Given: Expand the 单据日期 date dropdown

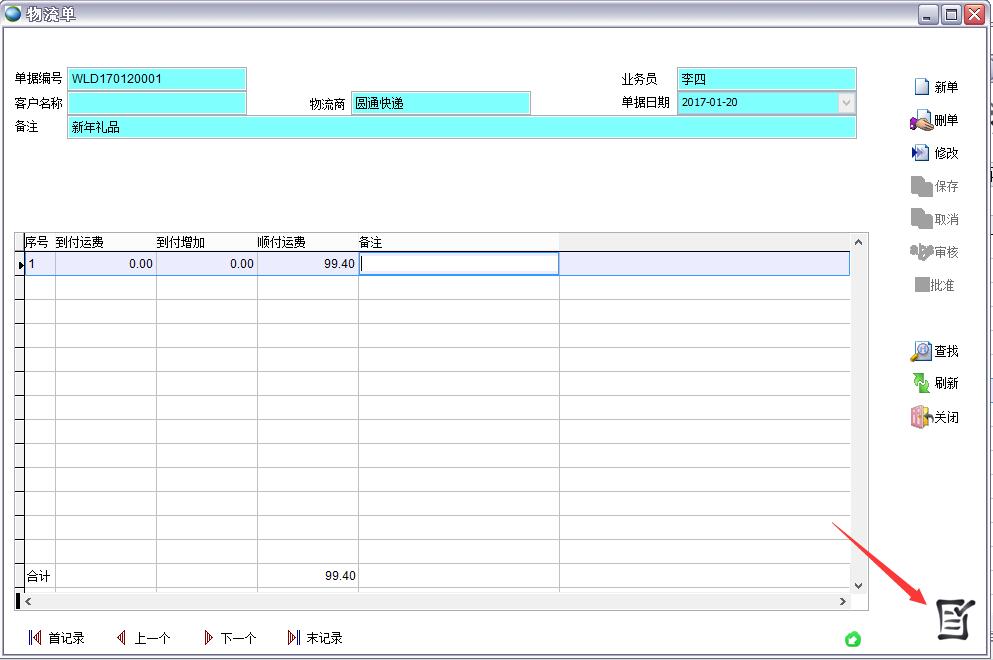Looking at the screenshot, I should (846, 103).
